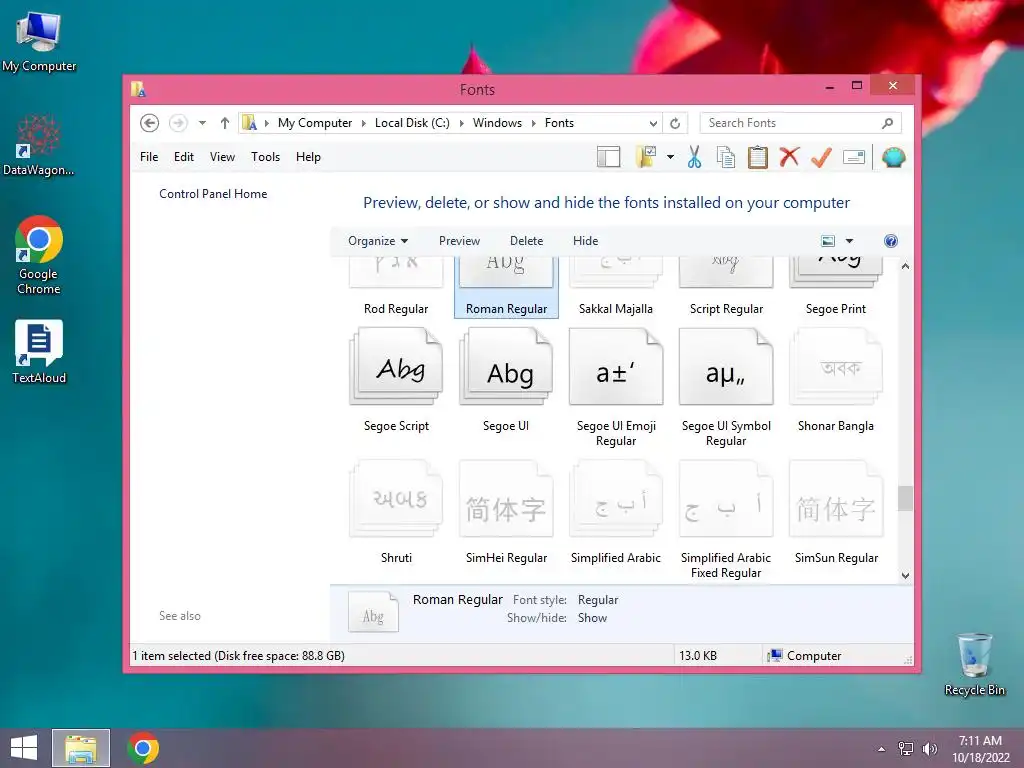Open the Organize dropdown menu
1024x768 pixels.
(378, 241)
